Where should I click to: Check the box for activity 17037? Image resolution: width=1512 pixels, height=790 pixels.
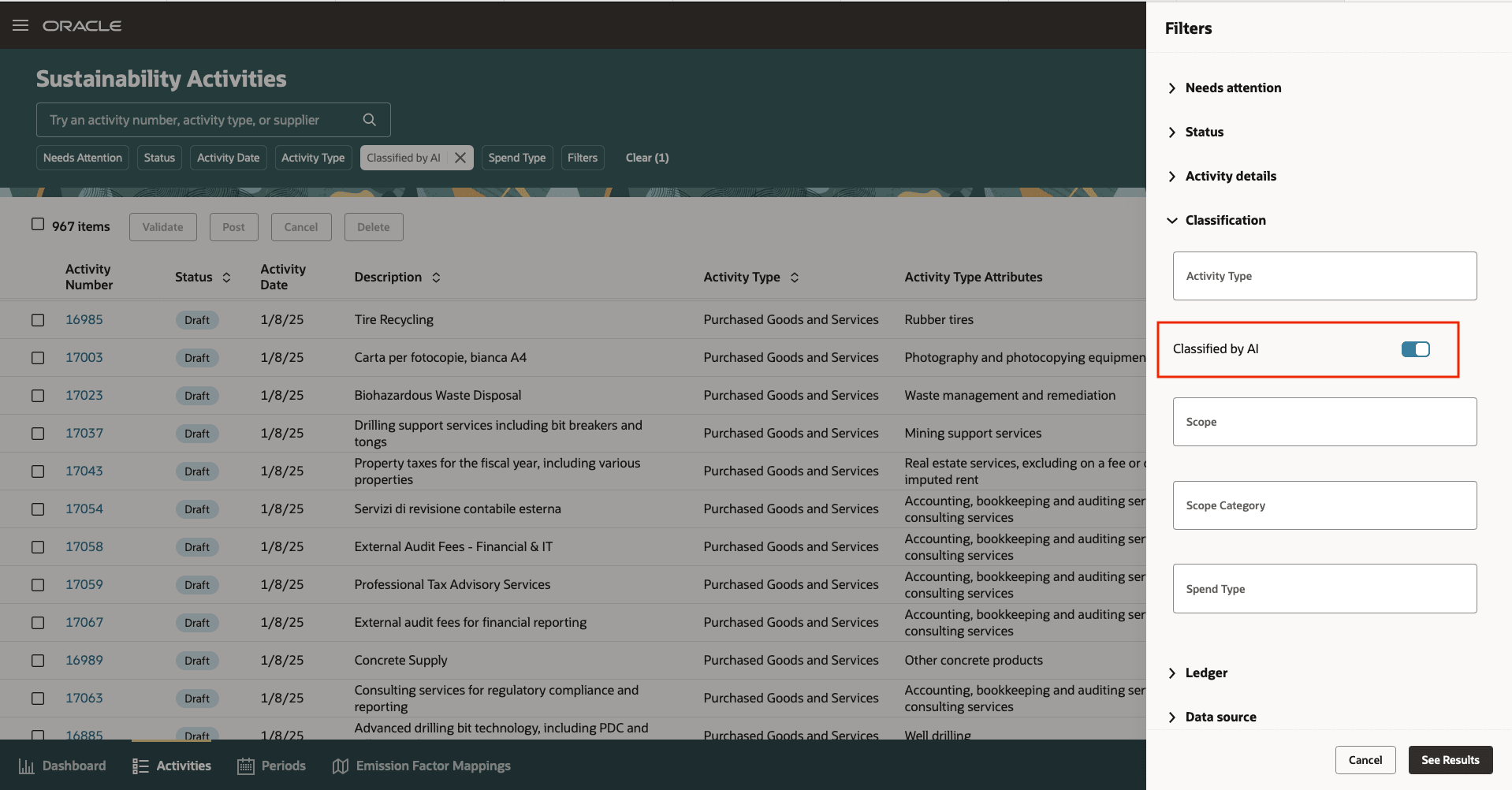pyautogui.click(x=38, y=434)
